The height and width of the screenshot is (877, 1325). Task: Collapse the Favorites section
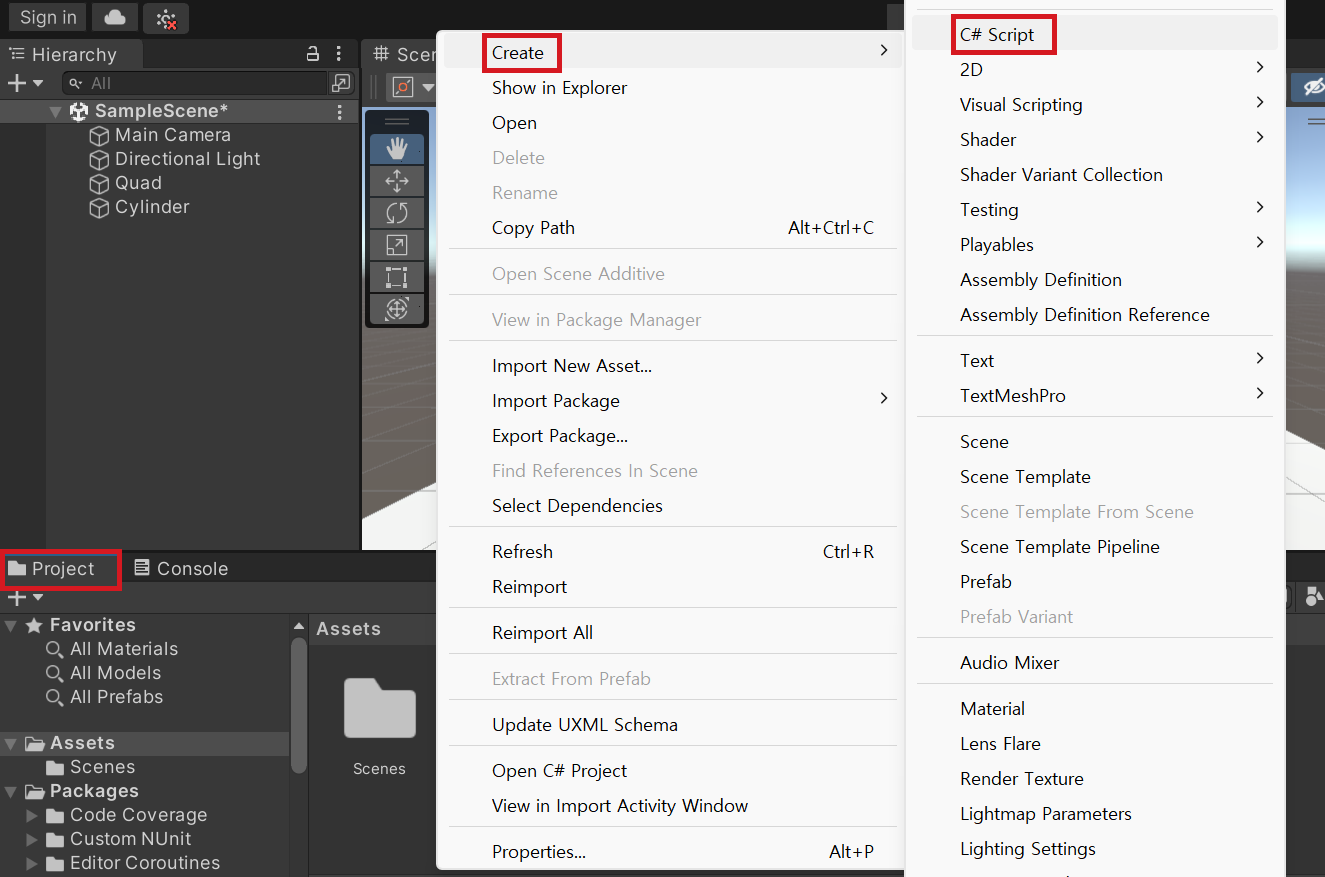(10, 625)
